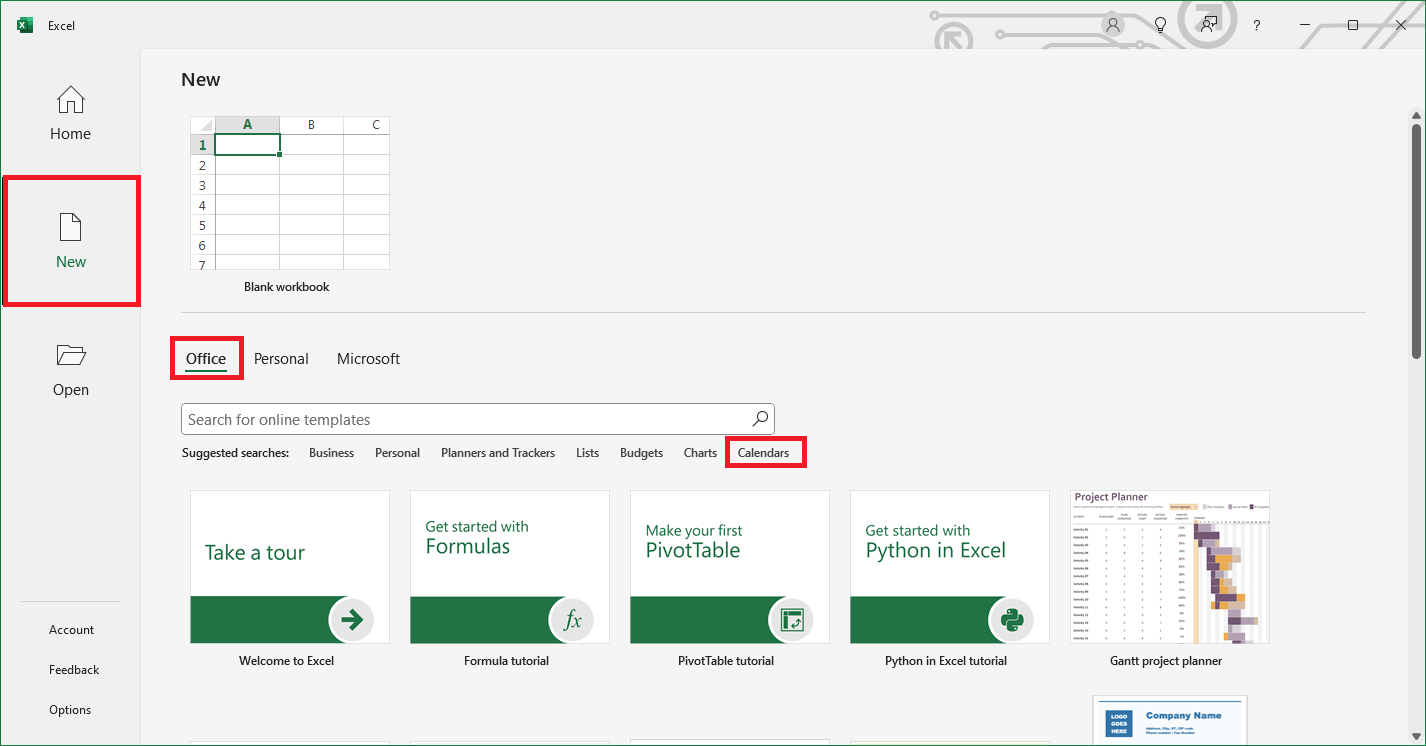Switch to the Personal templates tab
The width and height of the screenshot is (1426, 746).
pos(281,359)
